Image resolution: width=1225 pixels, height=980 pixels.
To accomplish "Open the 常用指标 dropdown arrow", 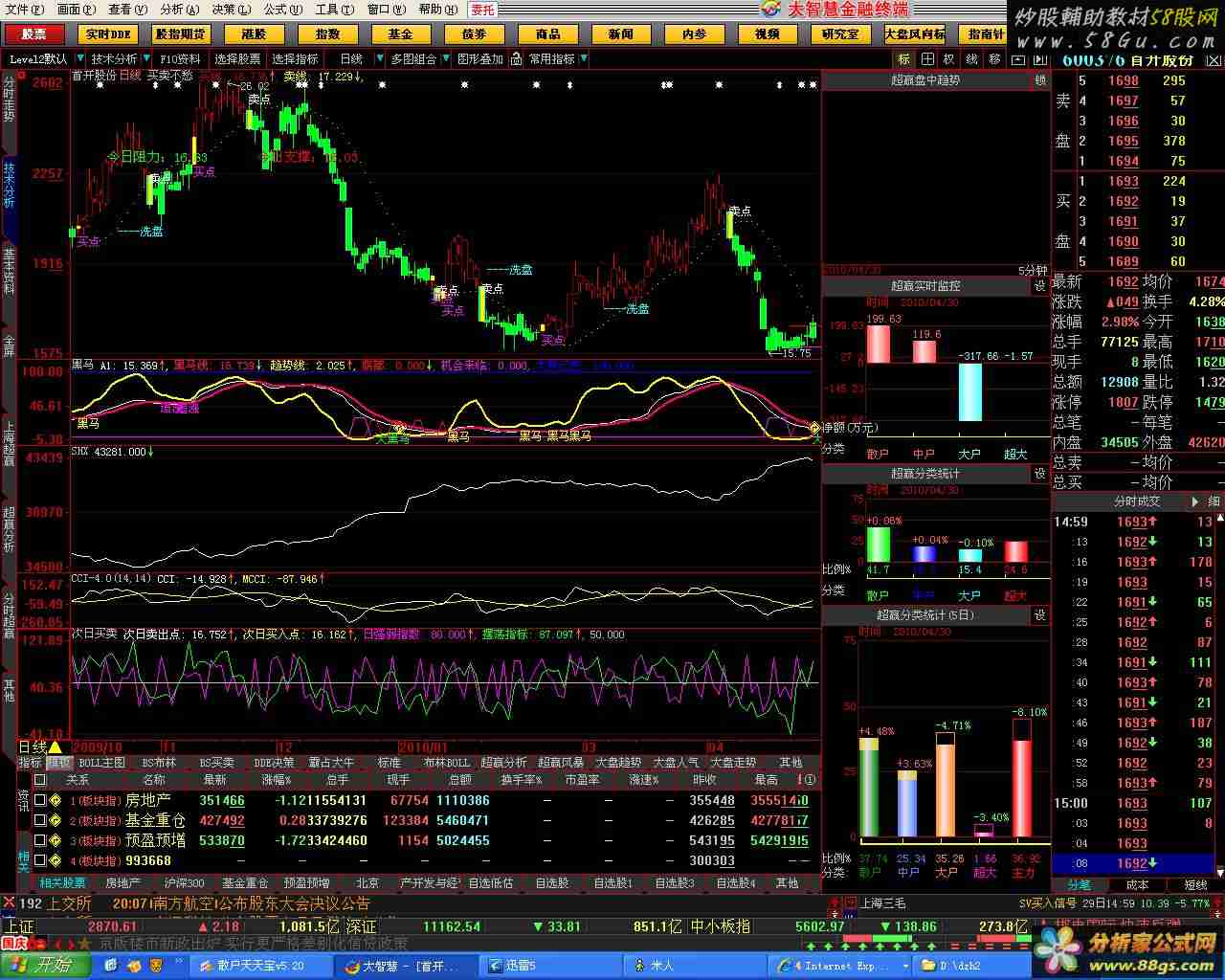I will click(583, 59).
